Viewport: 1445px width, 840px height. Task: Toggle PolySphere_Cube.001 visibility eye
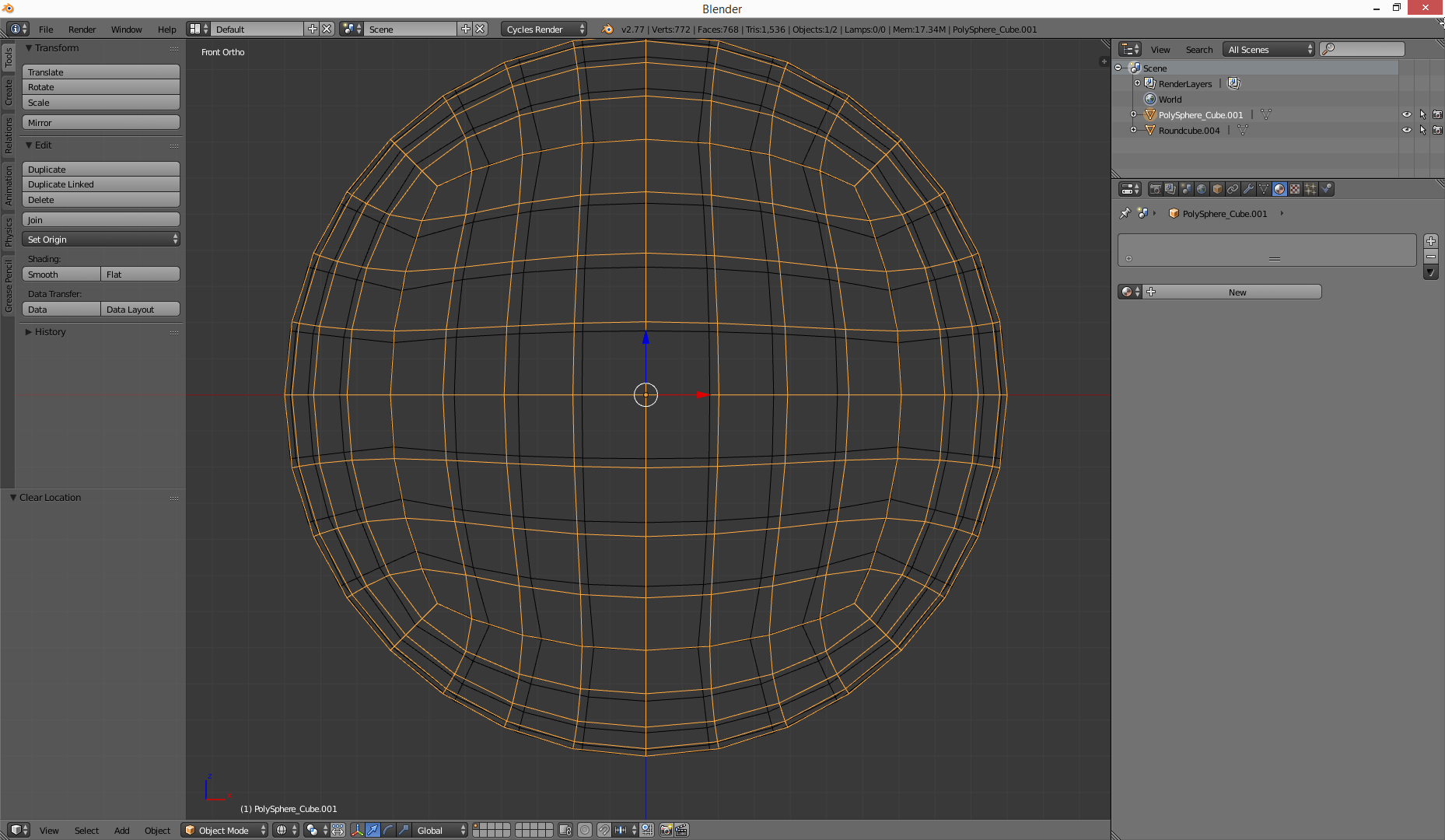[x=1406, y=114]
